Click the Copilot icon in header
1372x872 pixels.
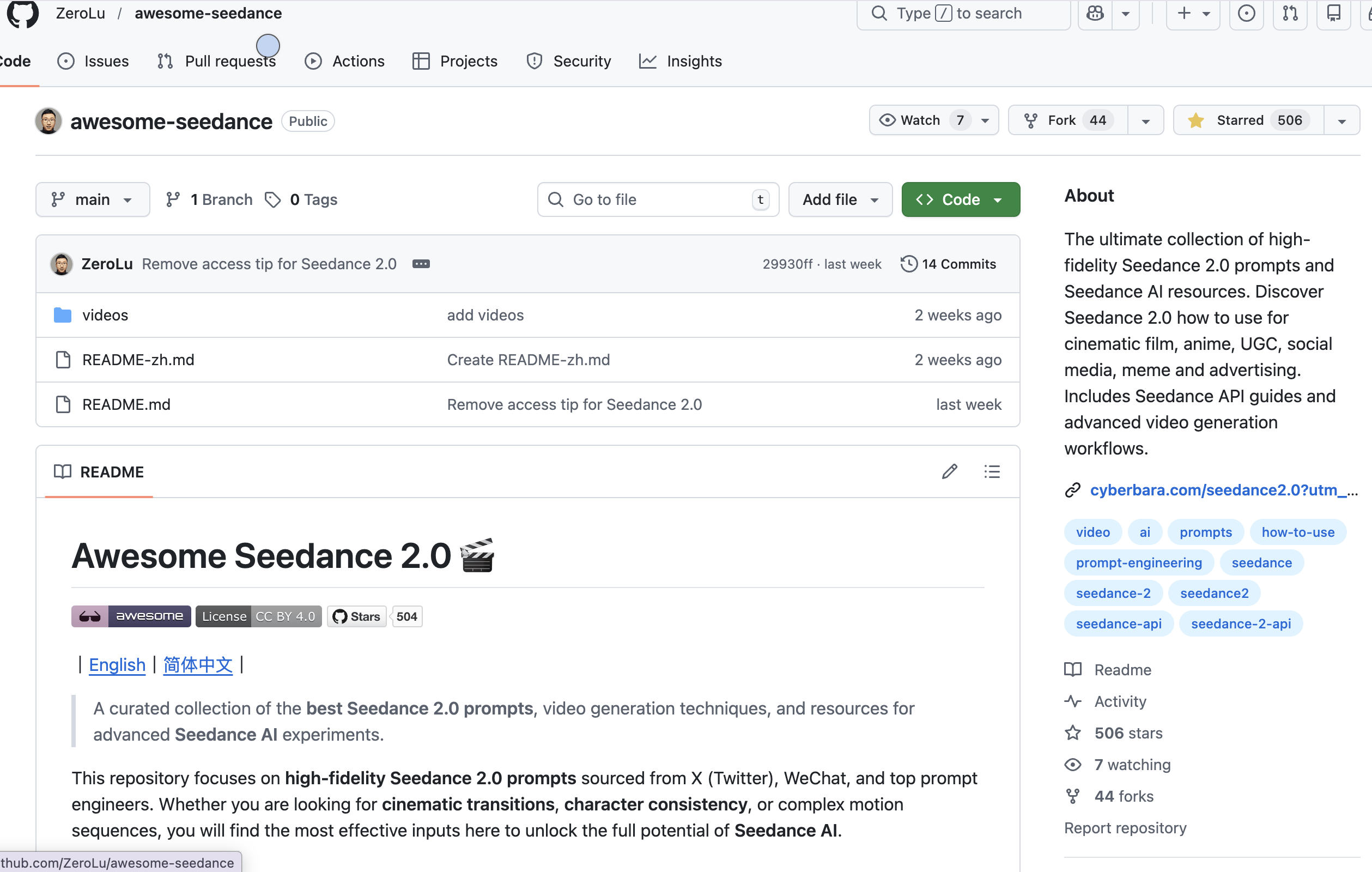click(1095, 13)
